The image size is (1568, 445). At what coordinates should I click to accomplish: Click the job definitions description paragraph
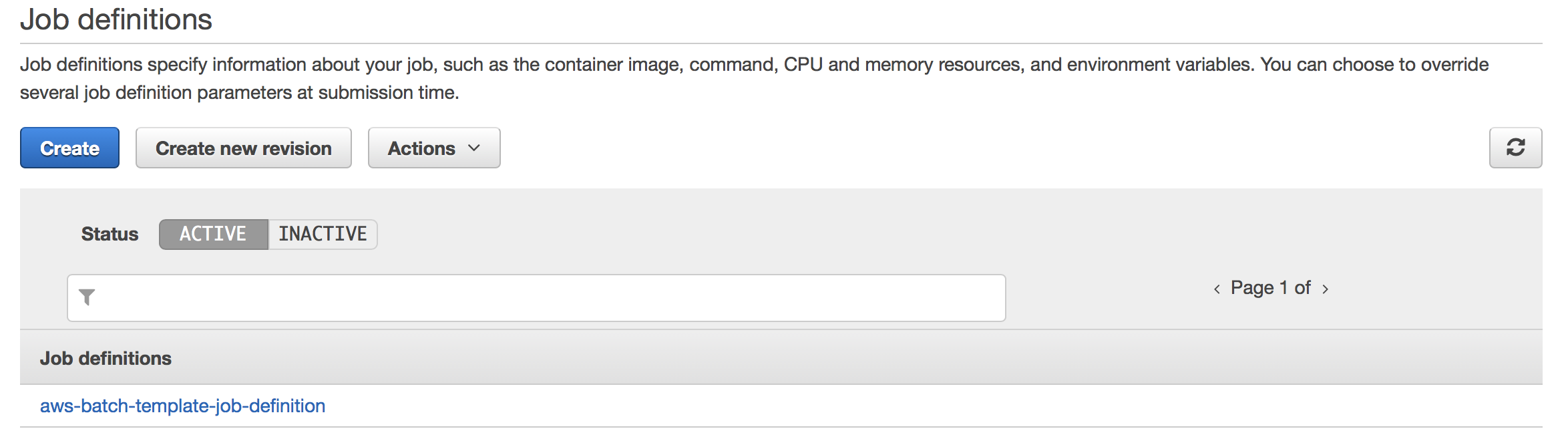755,78
